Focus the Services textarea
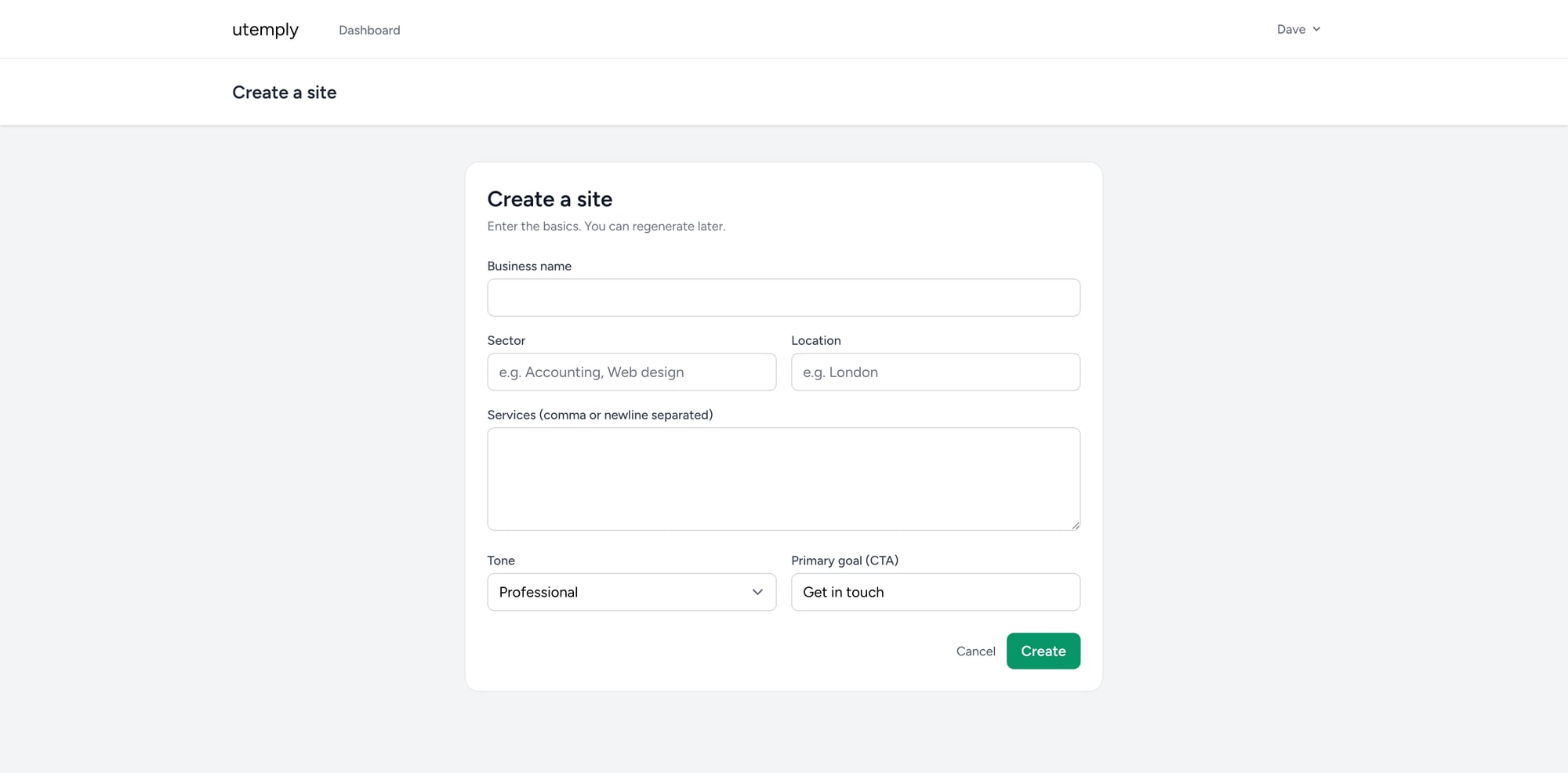 point(783,478)
